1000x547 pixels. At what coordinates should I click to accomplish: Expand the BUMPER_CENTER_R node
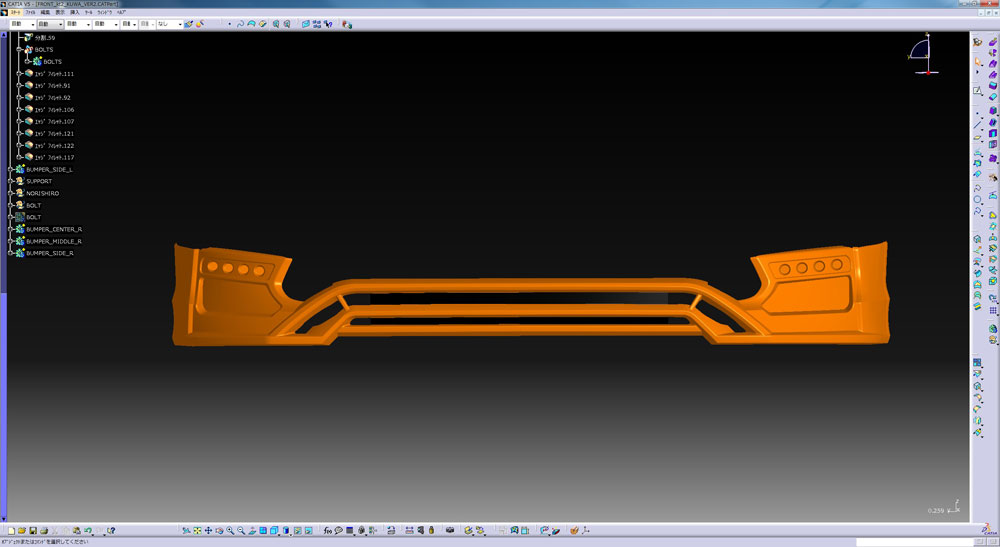[11, 229]
